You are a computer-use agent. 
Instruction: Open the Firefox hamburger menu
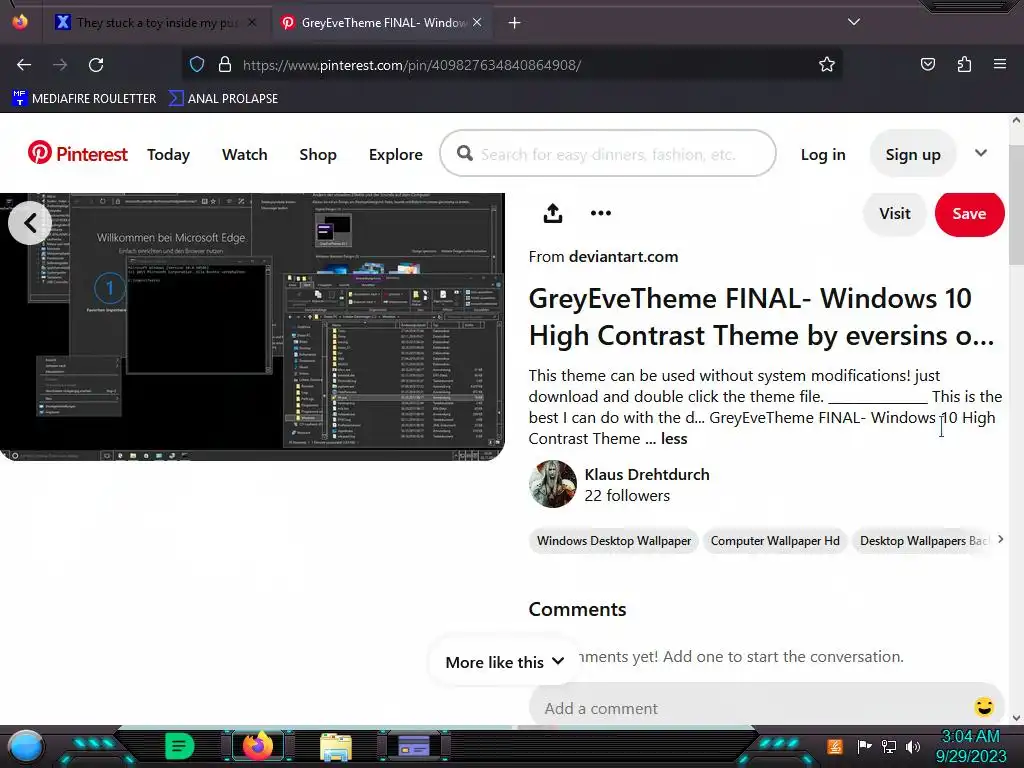pyautogui.click(x=999, y=65)
